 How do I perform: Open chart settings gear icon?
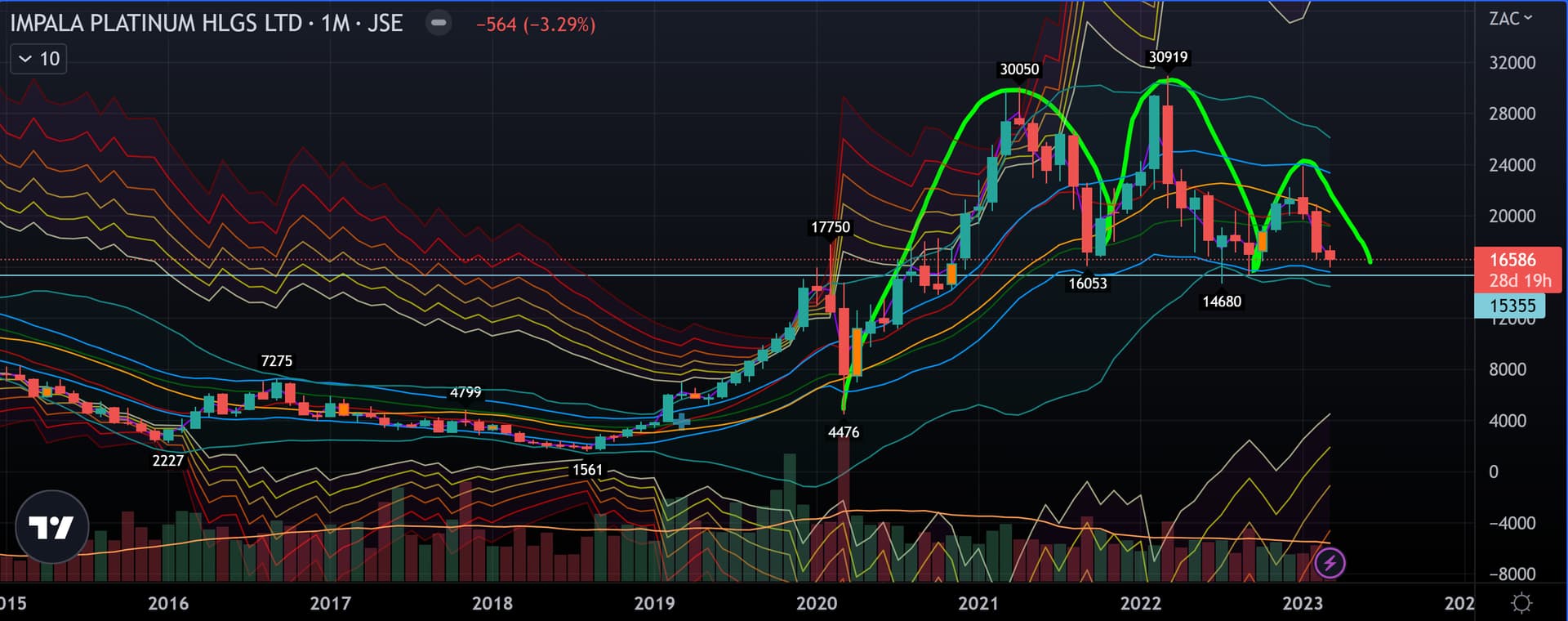[1521, 603]
